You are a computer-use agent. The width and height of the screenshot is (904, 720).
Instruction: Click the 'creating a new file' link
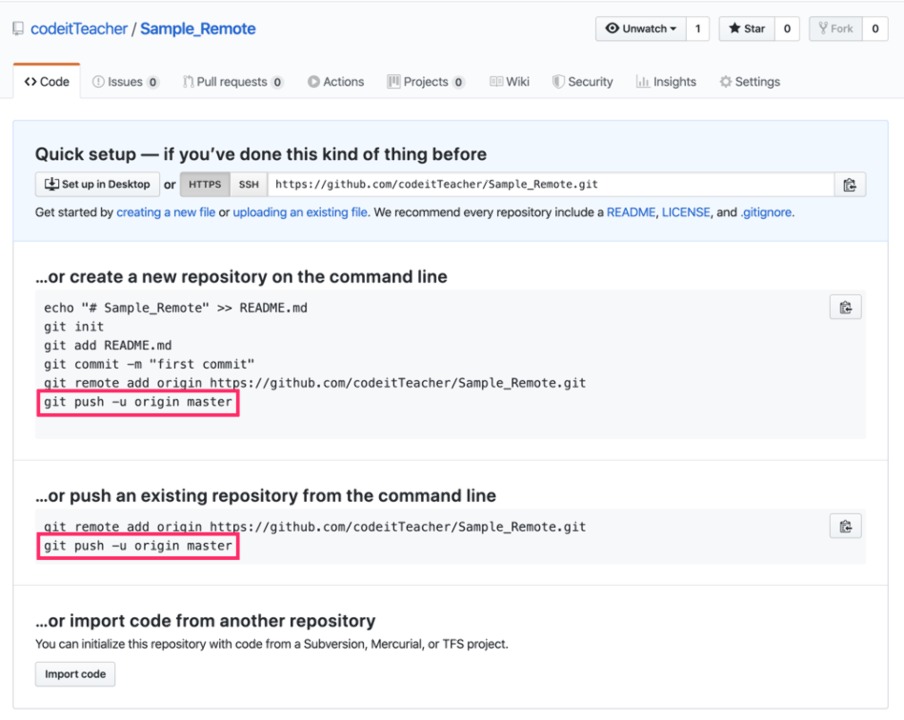[x=165, y=212]
